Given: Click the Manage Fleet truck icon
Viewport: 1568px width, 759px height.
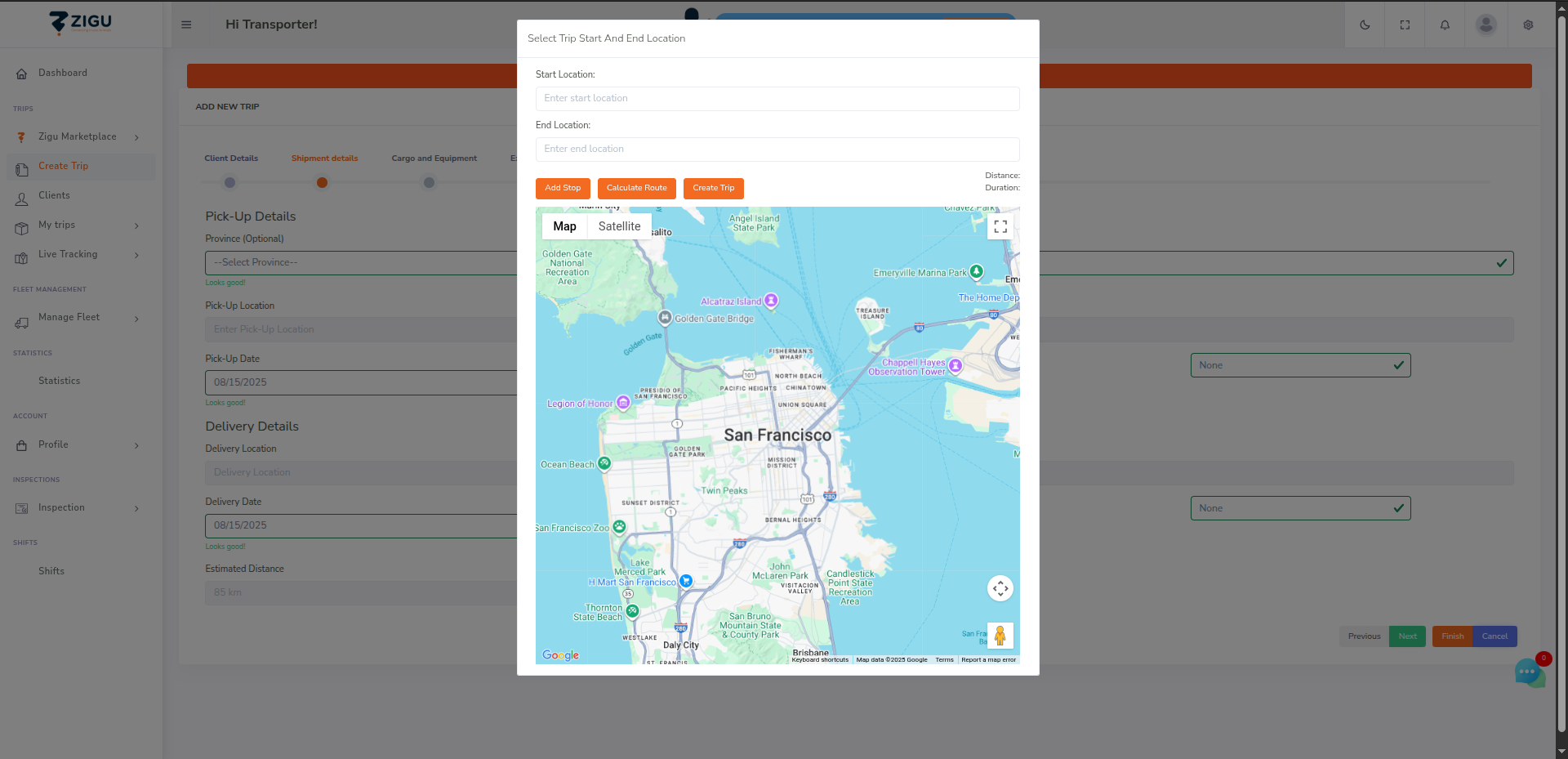Looking at the screenshot, I should pyautogui.click(x=22, y=323).
